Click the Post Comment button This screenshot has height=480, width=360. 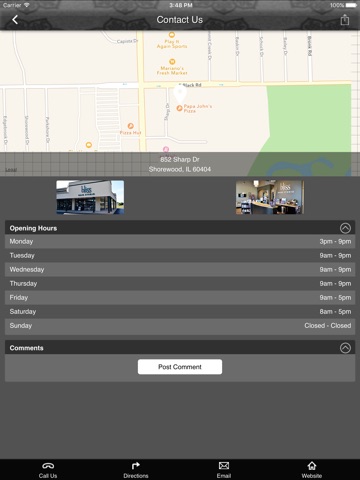[180, 367]
